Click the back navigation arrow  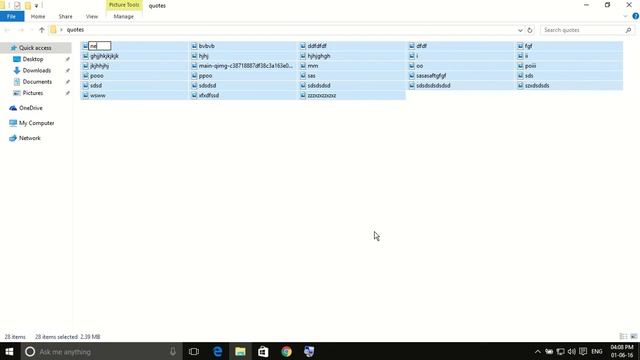pos(7,30)
